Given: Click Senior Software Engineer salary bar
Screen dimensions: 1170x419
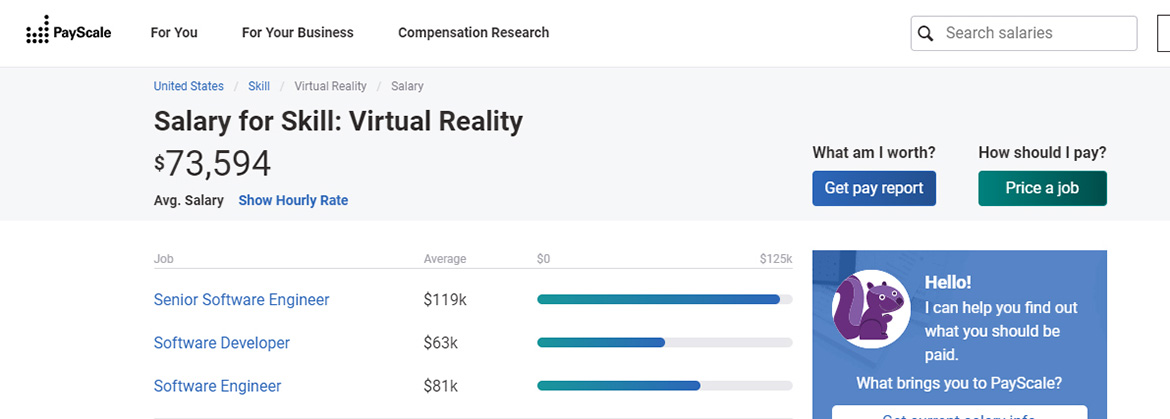Looking at the screenshot, I should [x=658, y=299].
